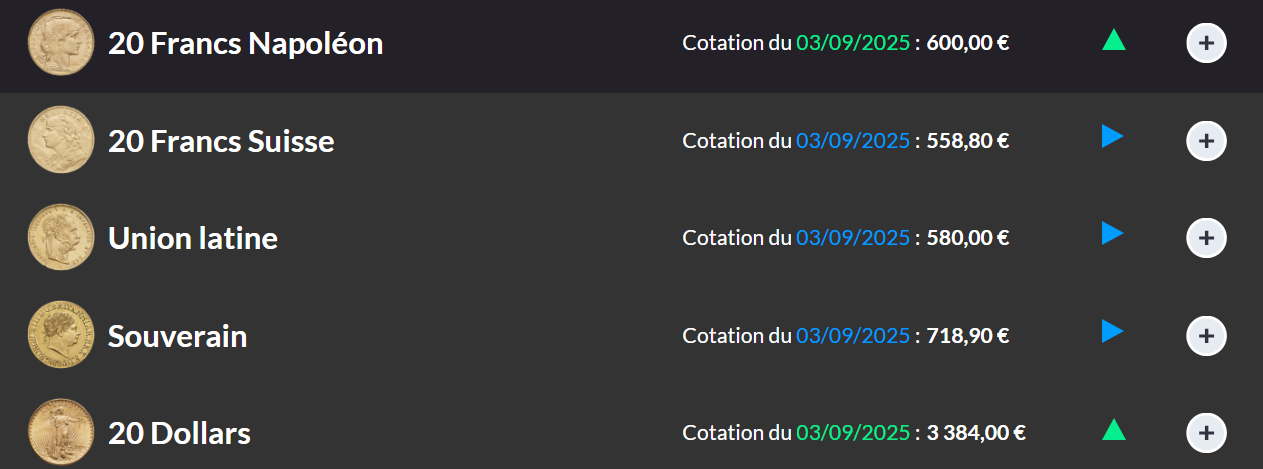
Task: Click the green date on 20 Francs Napoléon
Action: point(853,43)
